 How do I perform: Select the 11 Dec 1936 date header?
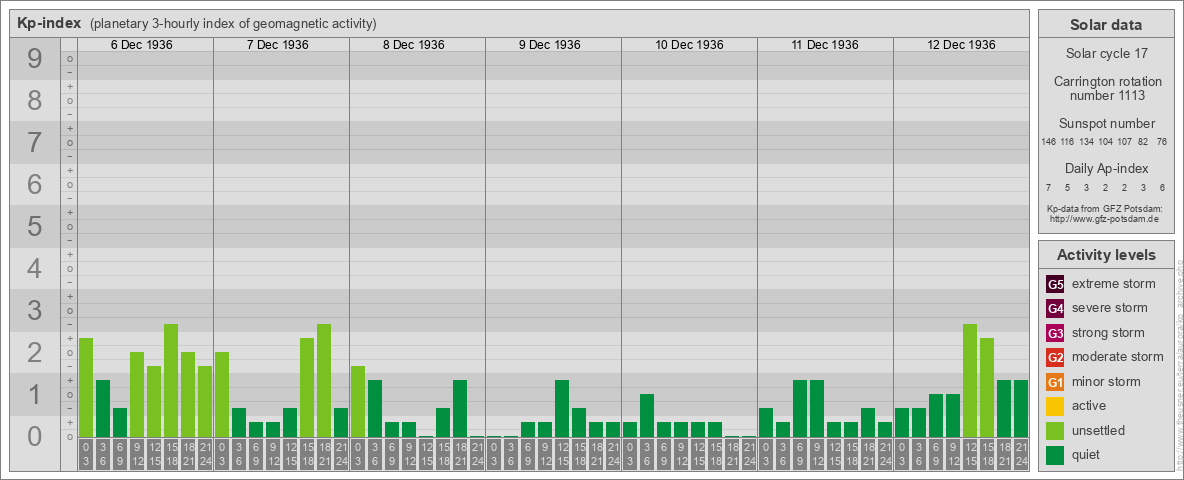tap(825, 45)
